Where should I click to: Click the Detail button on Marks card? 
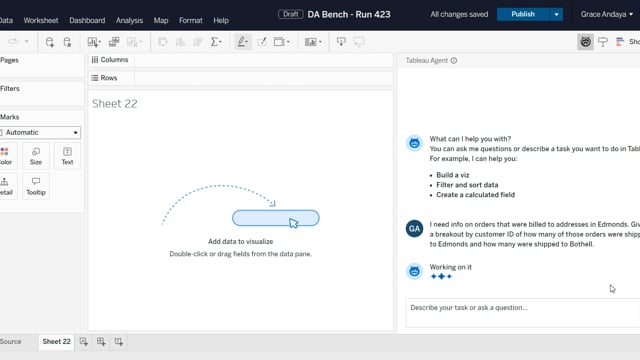point(5,187)
